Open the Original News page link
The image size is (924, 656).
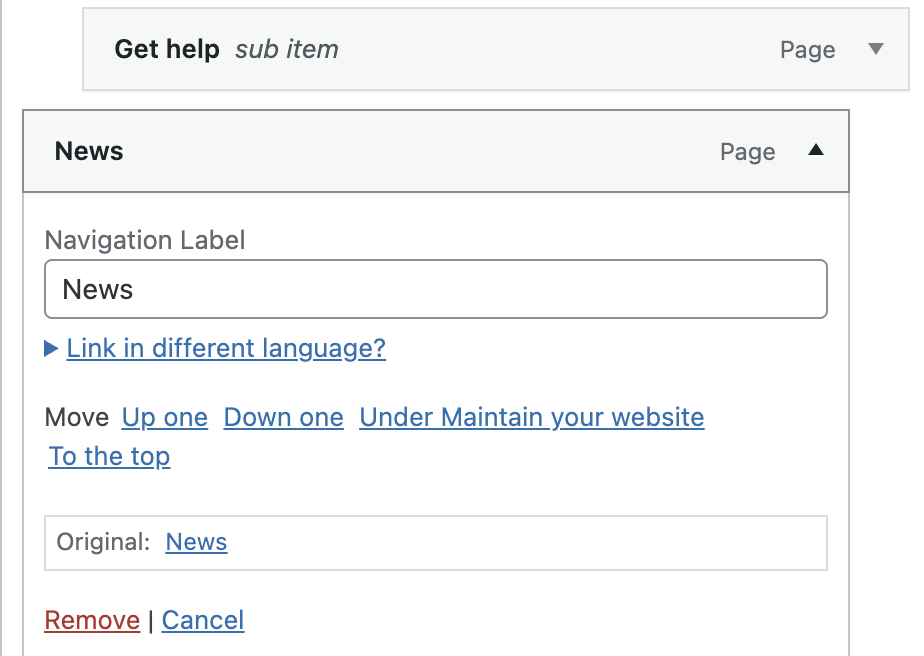click(x=196, y=542)
